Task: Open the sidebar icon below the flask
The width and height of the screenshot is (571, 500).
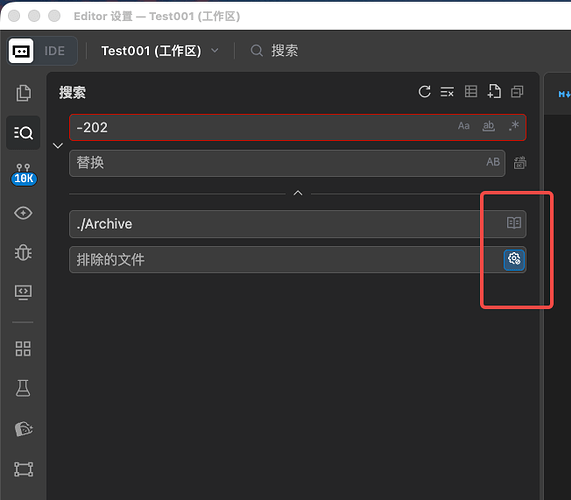Action: pos(23,429)
